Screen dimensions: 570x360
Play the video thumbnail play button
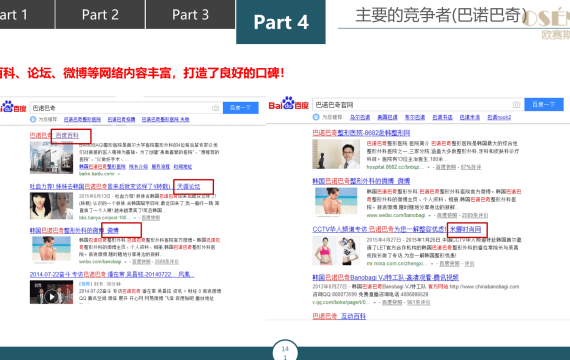(52, 297)
